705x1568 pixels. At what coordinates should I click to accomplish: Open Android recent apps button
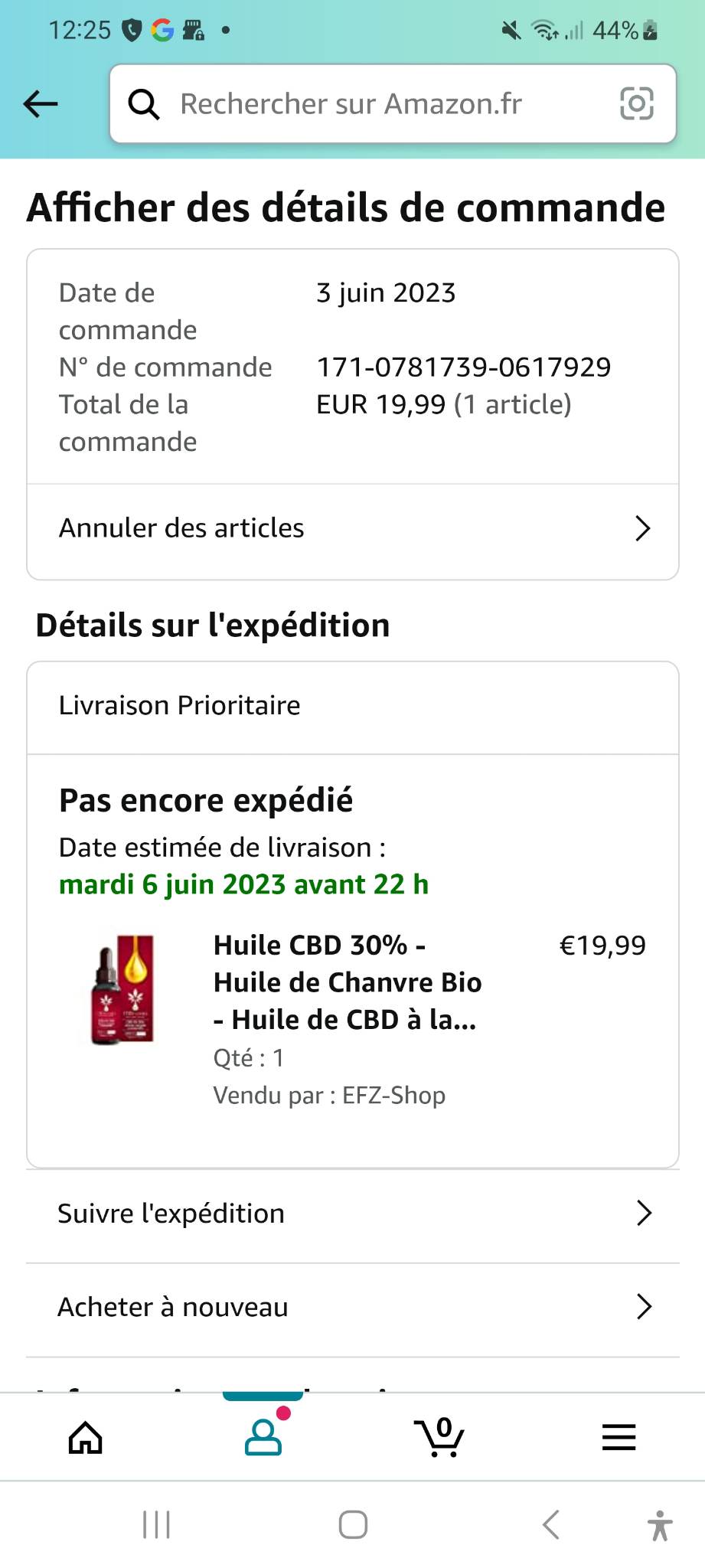(x=157, y=1525)
